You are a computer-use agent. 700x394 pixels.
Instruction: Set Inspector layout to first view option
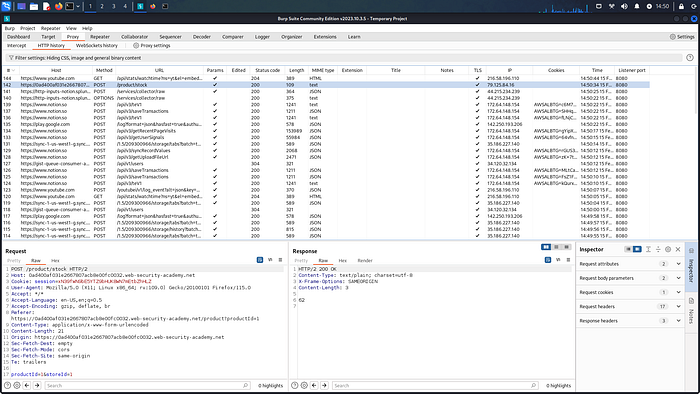point(628,249)
